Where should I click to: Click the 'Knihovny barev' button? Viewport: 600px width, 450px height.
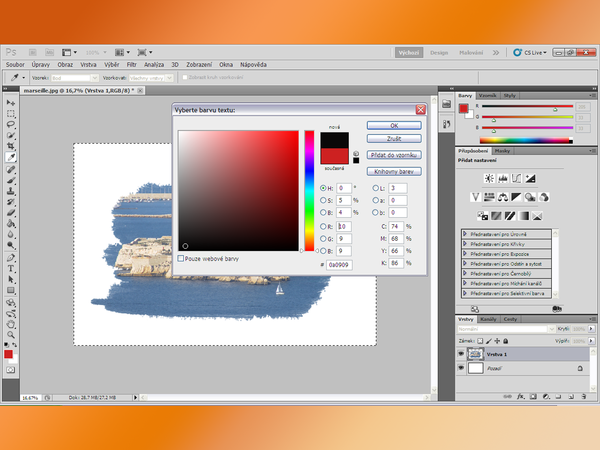[x=395, y=171]
